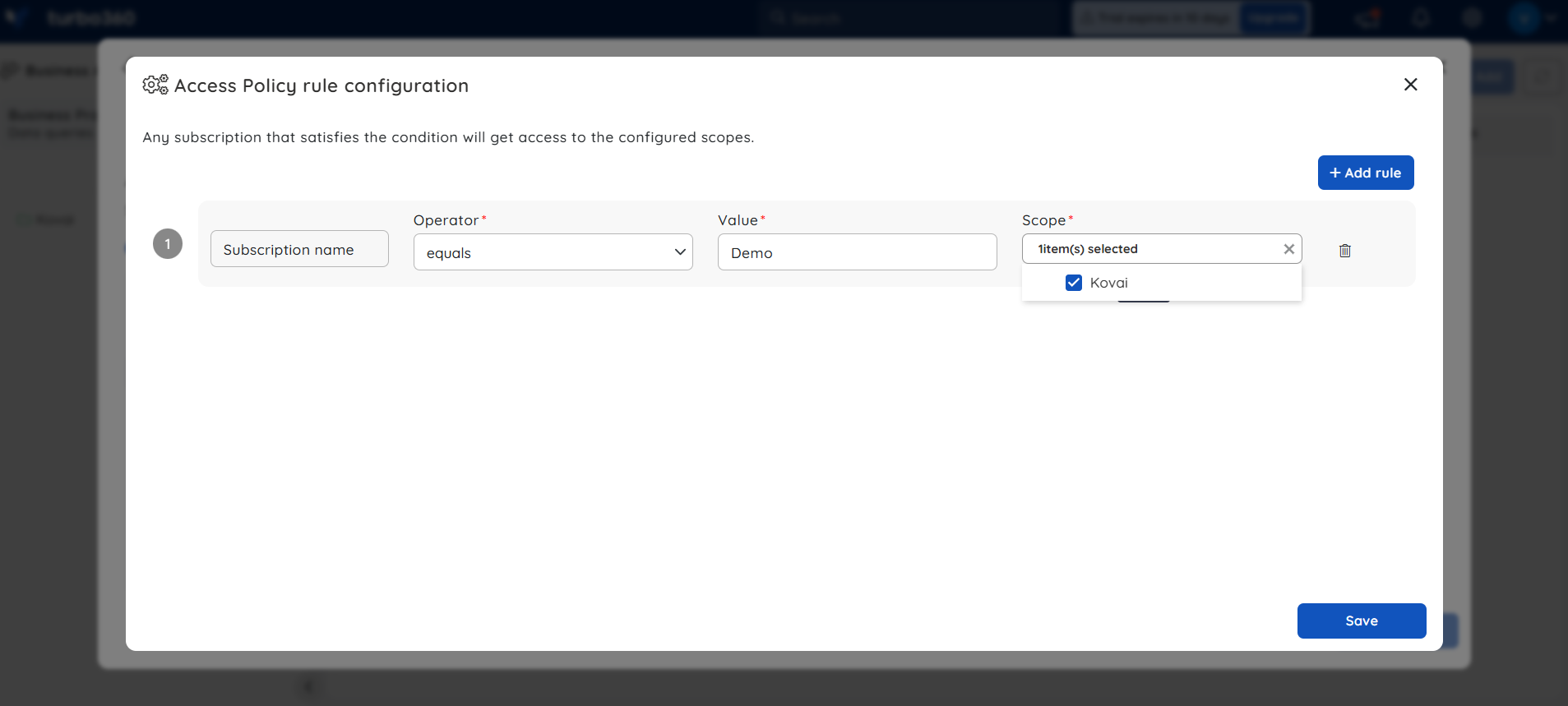Image resolution: width=1568 pixels, height=706 pixels.
Task: Open the Operator equals dropdown
Action: [553, 252]
